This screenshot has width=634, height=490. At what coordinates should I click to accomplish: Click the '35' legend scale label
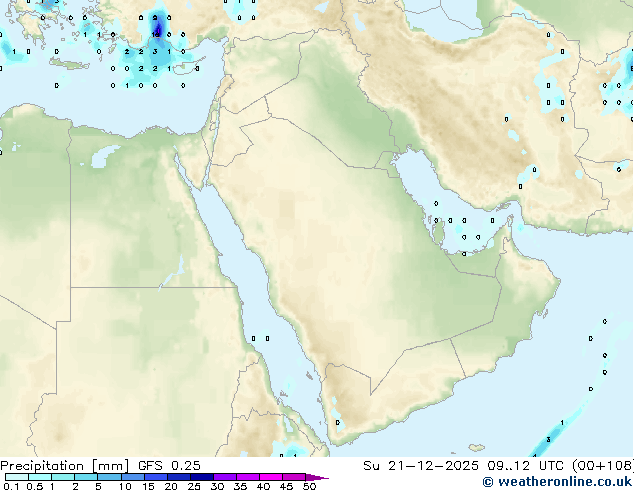(240, 486)
